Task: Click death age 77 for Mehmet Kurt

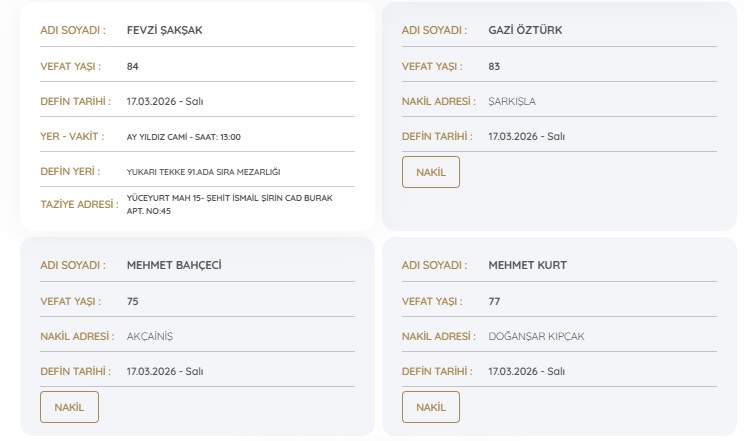Action: pos(494,301)
